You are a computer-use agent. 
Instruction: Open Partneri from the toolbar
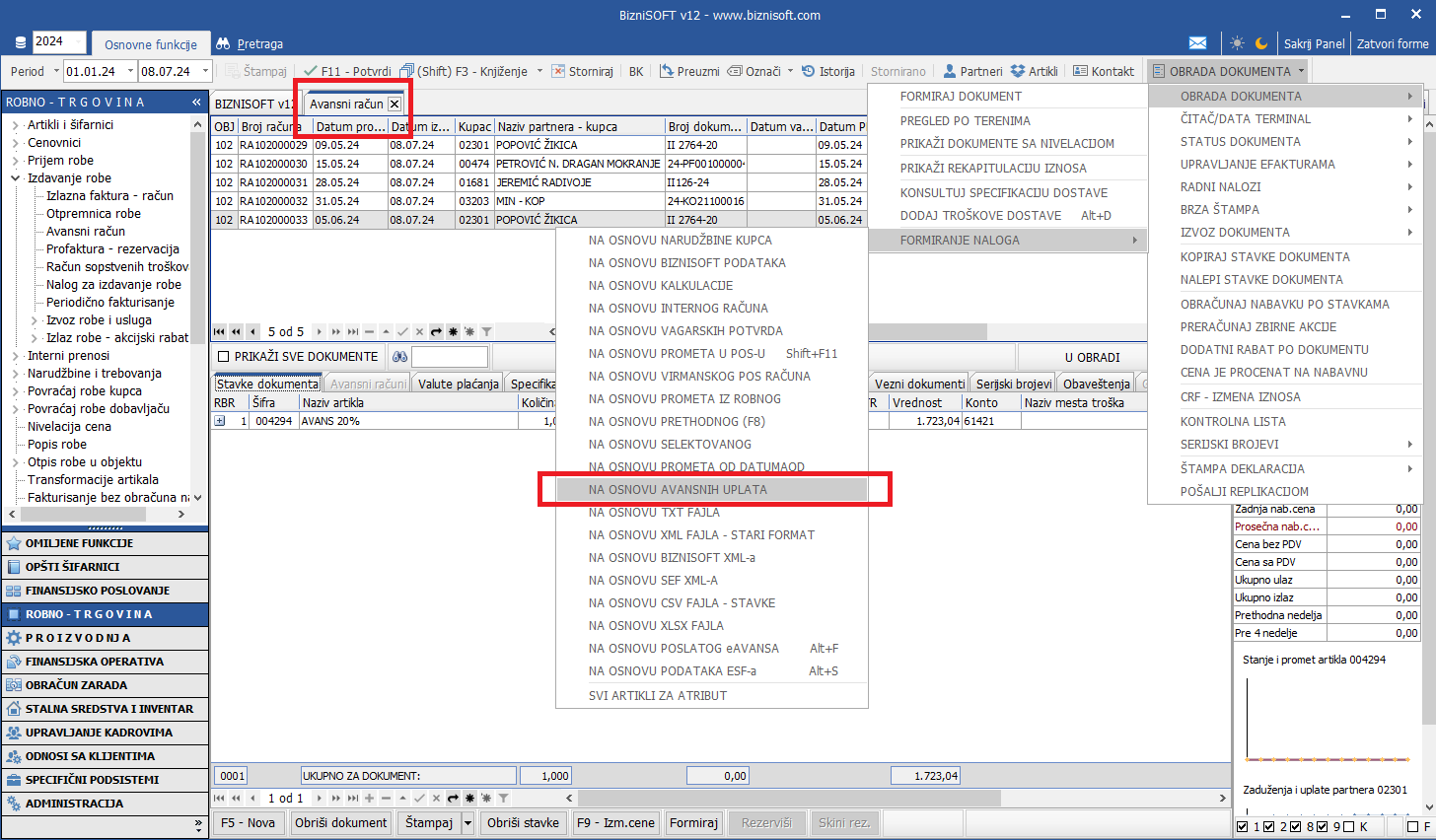tap(972, 71)
